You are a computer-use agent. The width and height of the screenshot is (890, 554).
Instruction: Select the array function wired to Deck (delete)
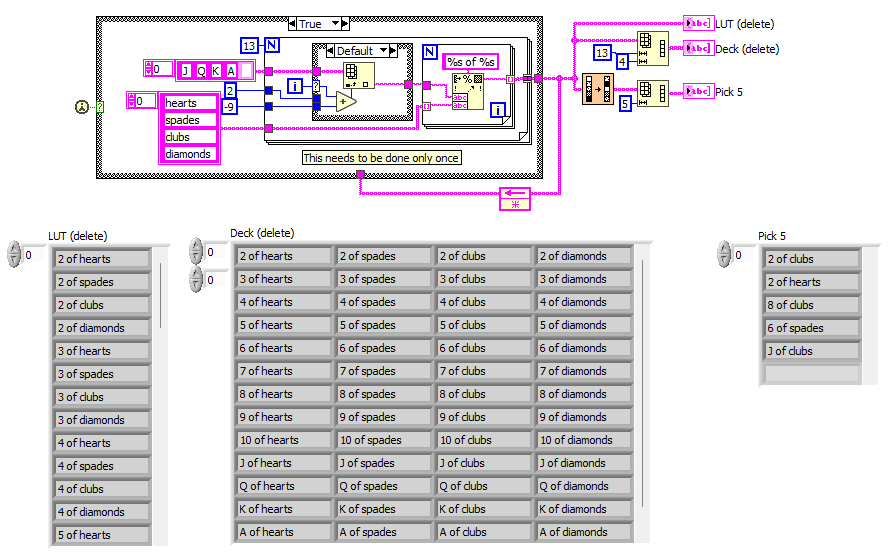653,49
